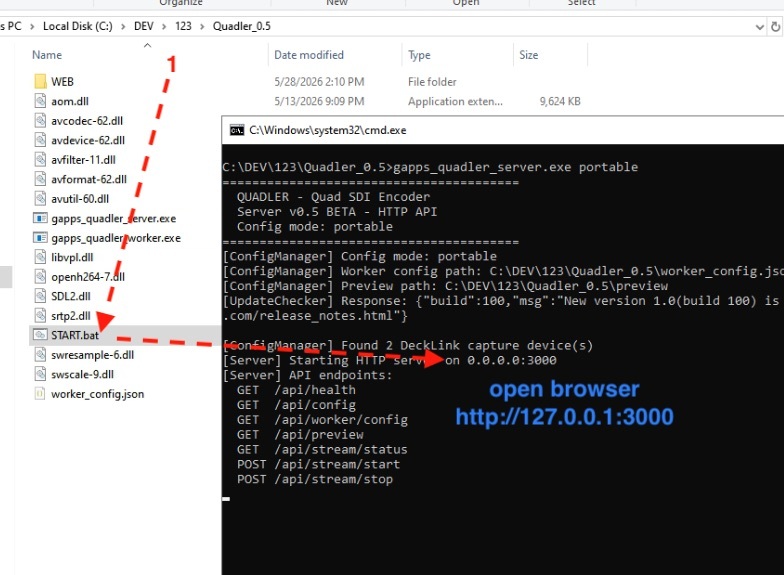
Task: Click the /api/stream/stop line in cmd
Action: coord(314,479)
